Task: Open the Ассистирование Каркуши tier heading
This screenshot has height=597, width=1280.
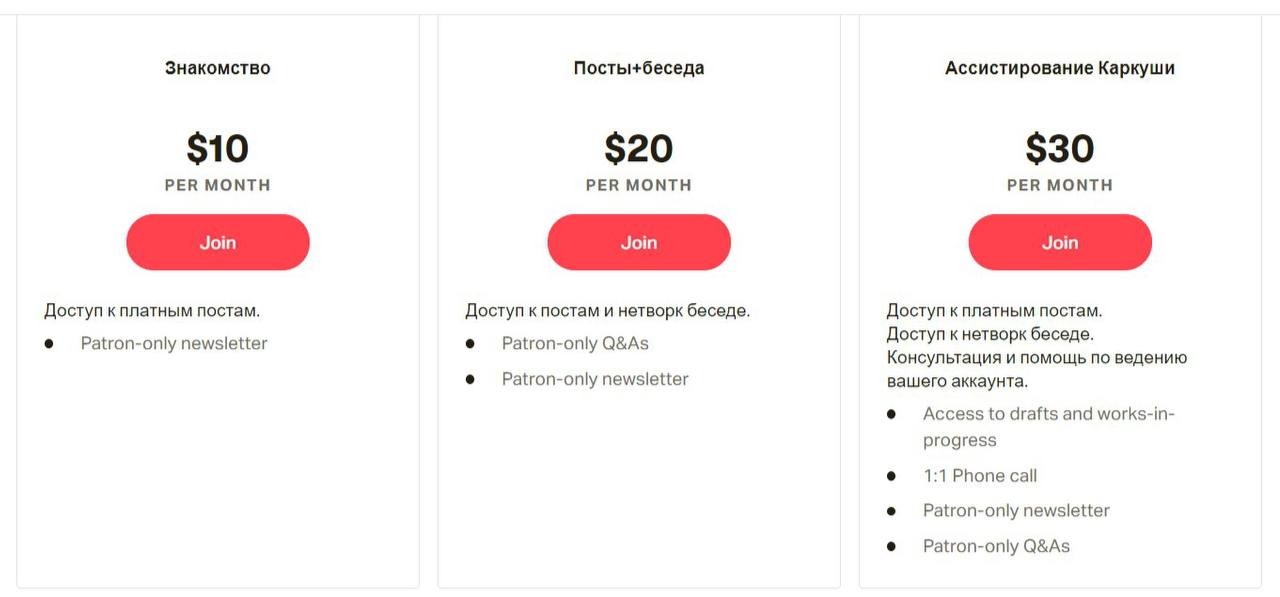Action: [1059, 68]
